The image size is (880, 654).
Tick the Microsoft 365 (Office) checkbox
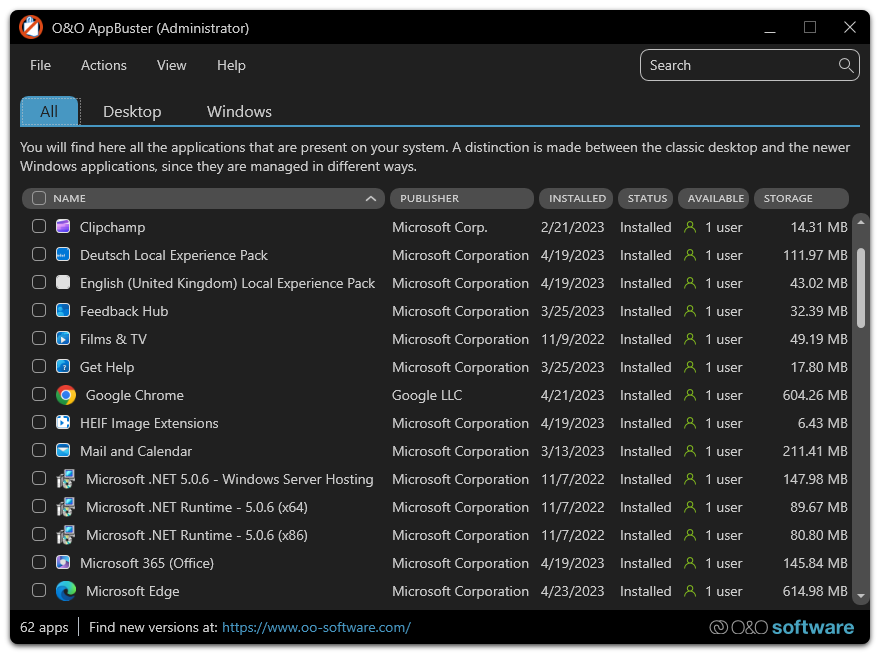pyautogui.click(x=39, y=562)
